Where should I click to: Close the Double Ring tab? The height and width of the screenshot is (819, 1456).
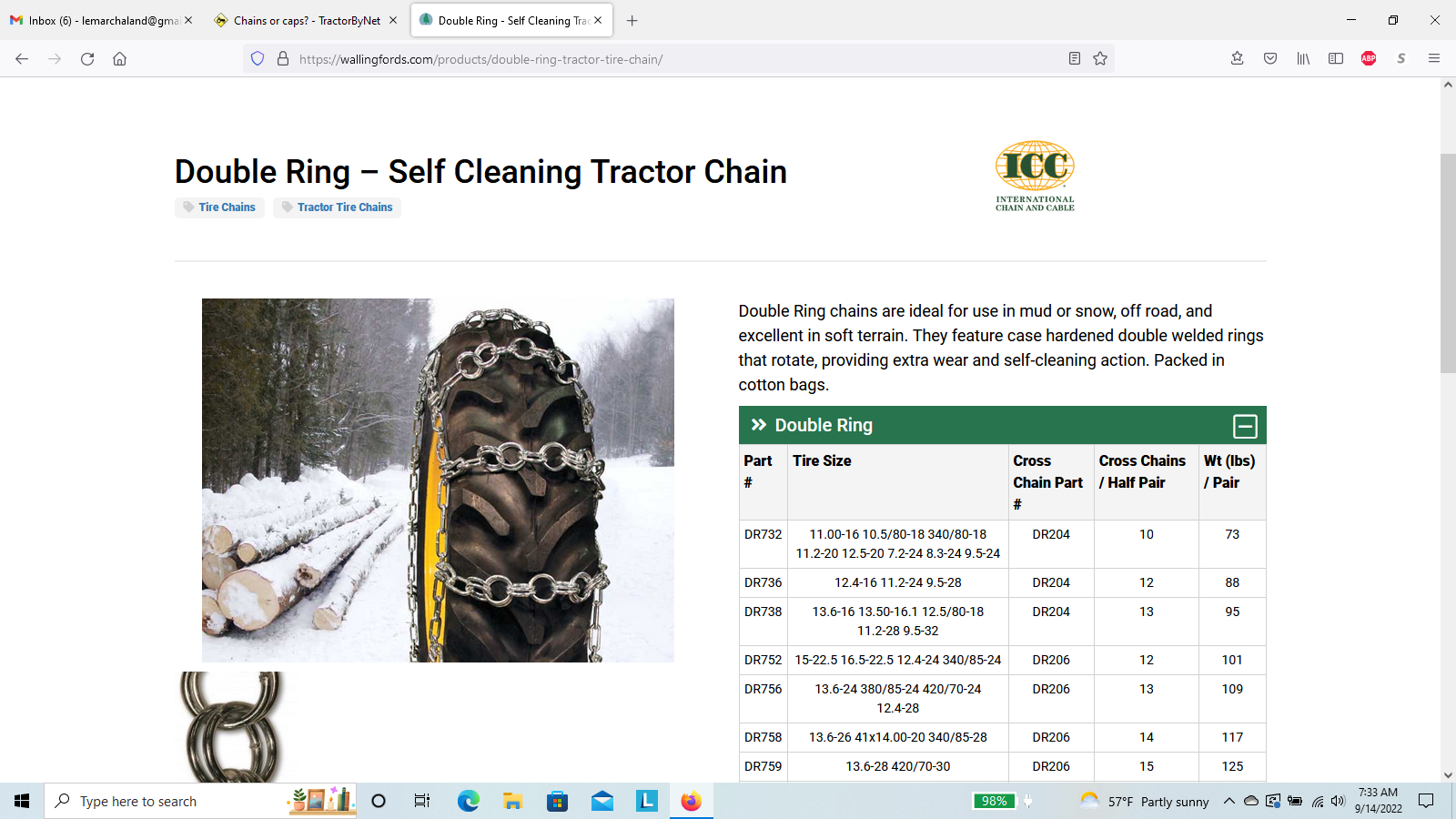coord(598,20)
